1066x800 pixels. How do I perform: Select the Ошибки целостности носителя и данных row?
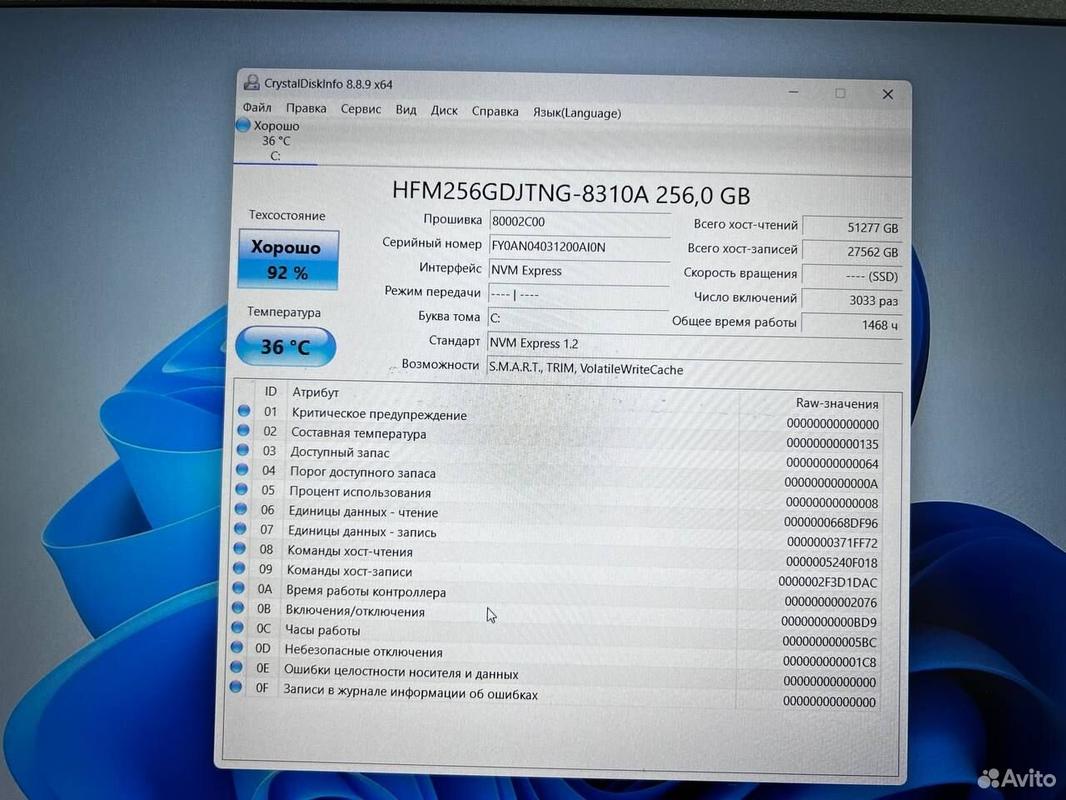tap(555, 672)
